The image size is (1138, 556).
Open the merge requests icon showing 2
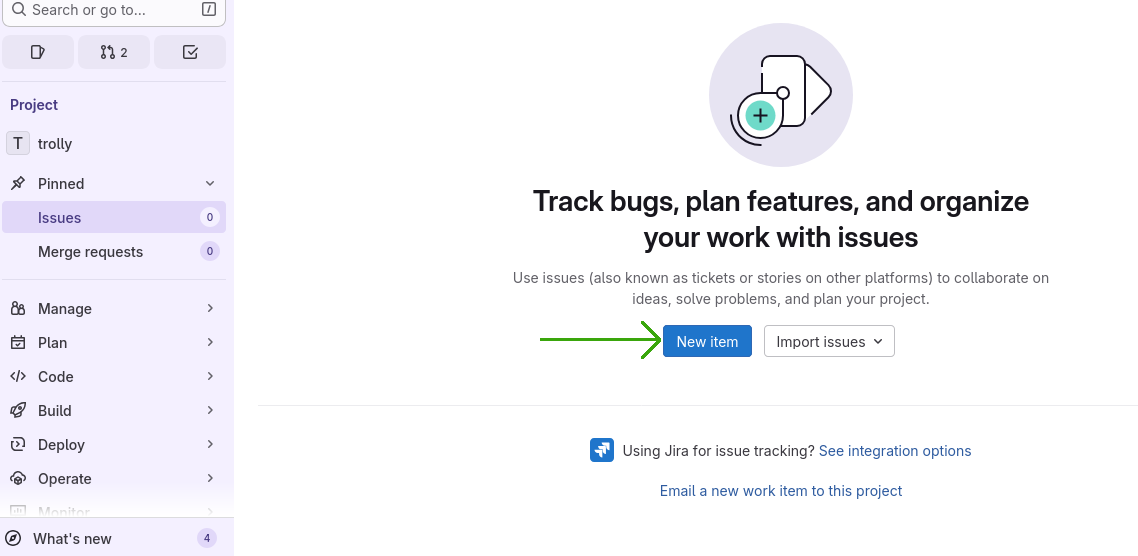point(114,52)
